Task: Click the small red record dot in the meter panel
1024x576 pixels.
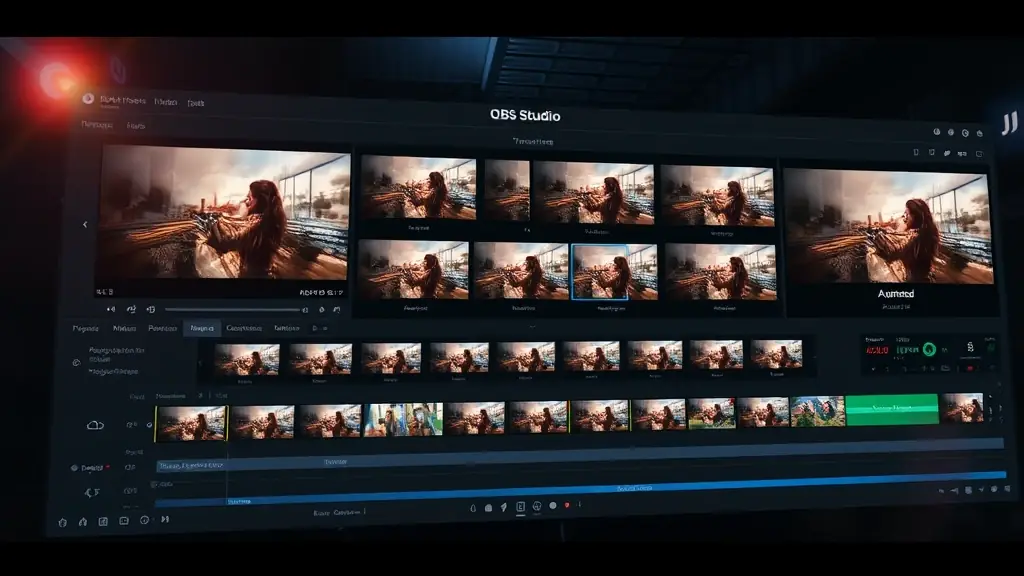Action: (x=970, y=369)
